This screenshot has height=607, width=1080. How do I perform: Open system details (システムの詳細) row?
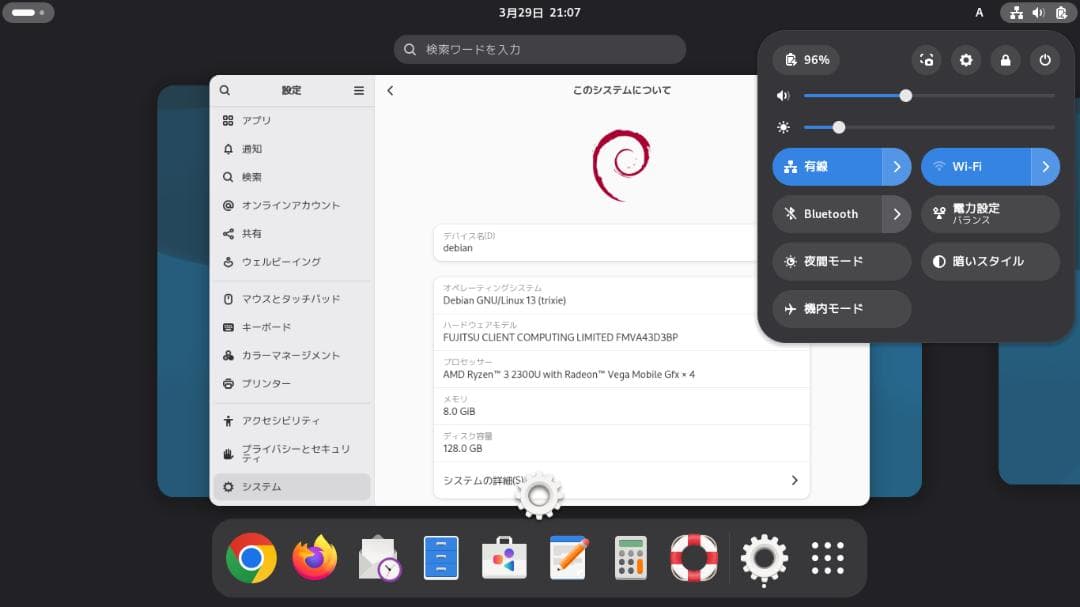621,480
